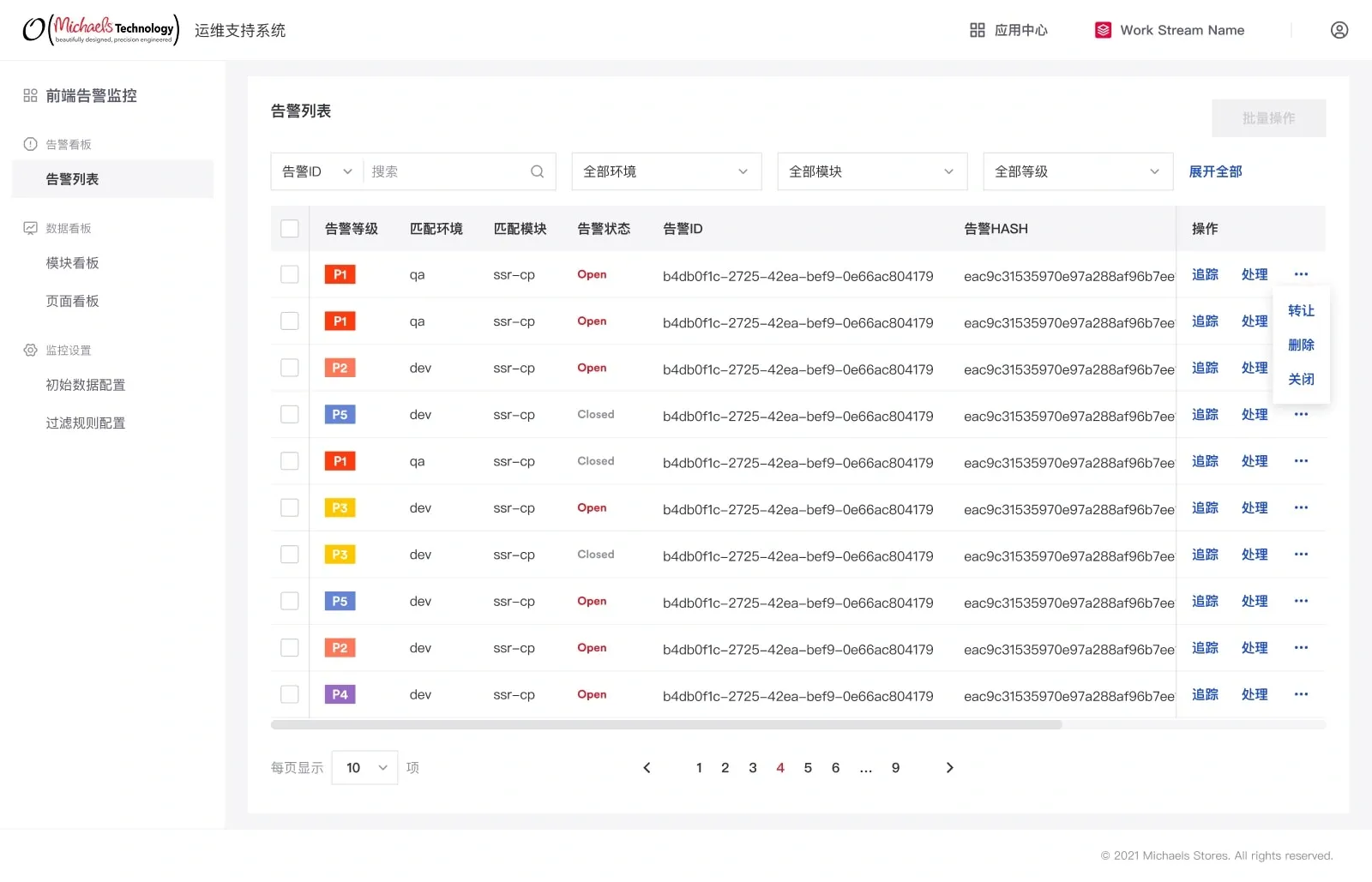Click the 前端告警监控 grid icon

[x=30, y=95]
